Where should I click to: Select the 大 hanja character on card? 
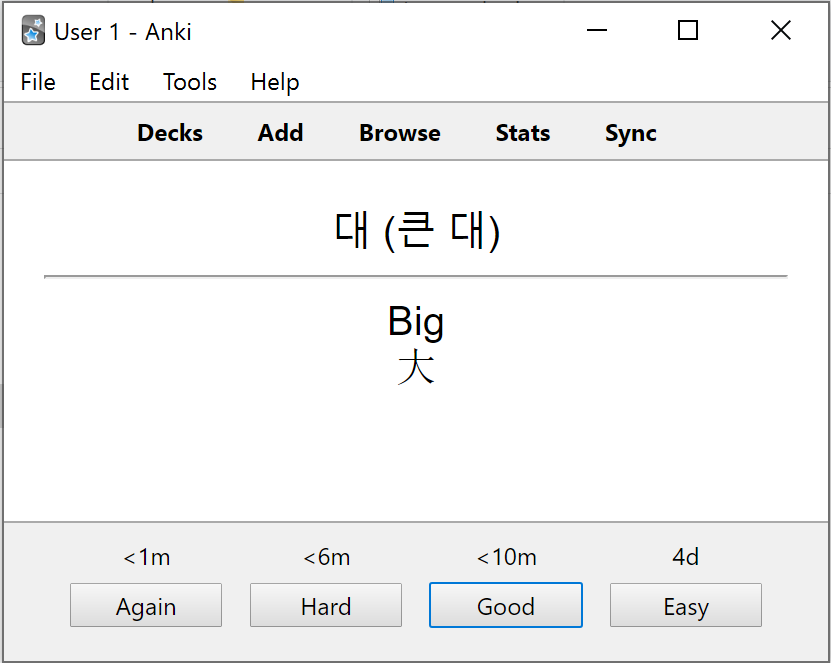416,367
